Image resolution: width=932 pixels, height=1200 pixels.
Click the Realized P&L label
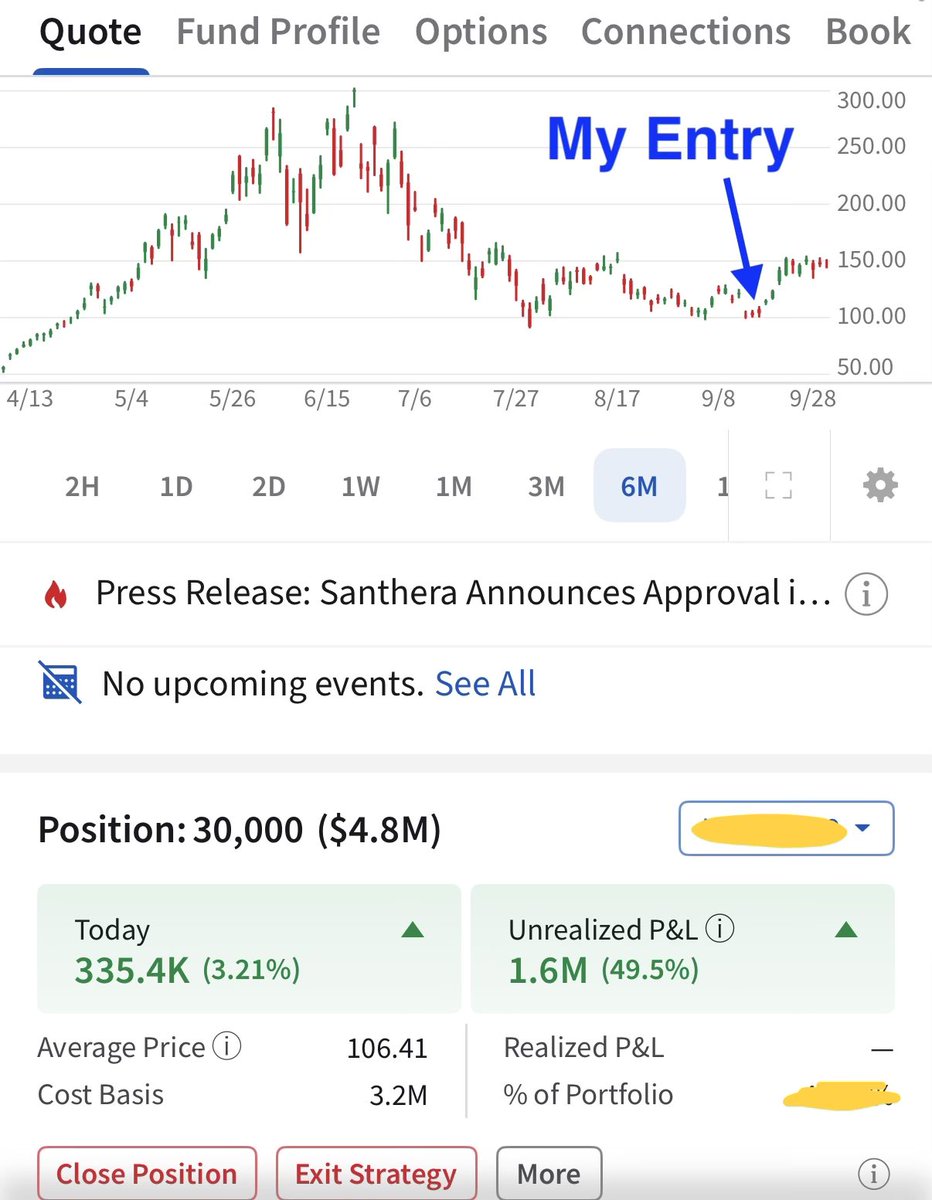(x=584, y=1048)
